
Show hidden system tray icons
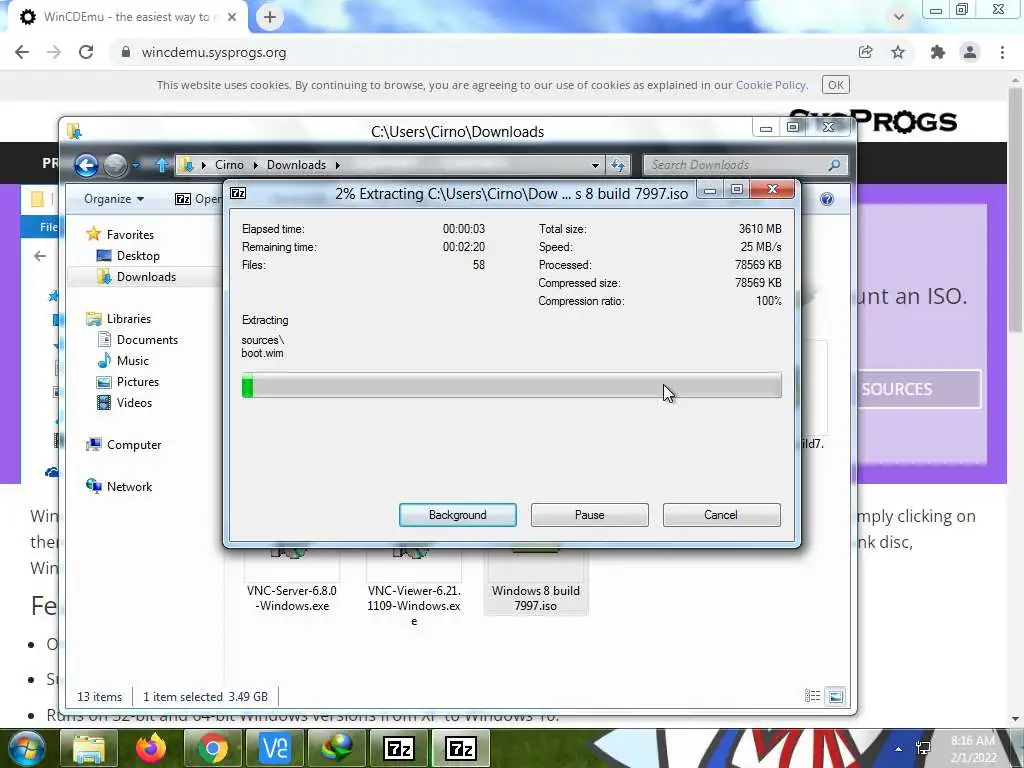[x=899, y=749]
